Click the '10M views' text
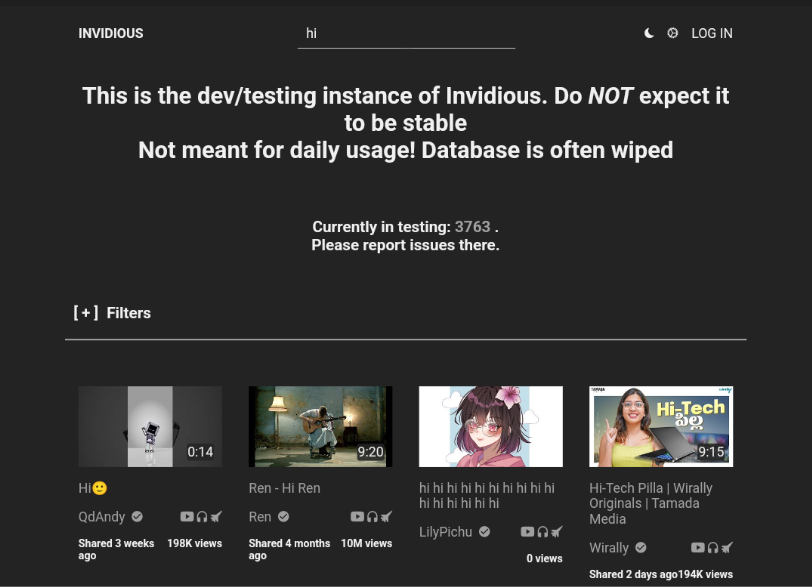The height and width of the screenshot is (587, 812). [x=367, y=544]
